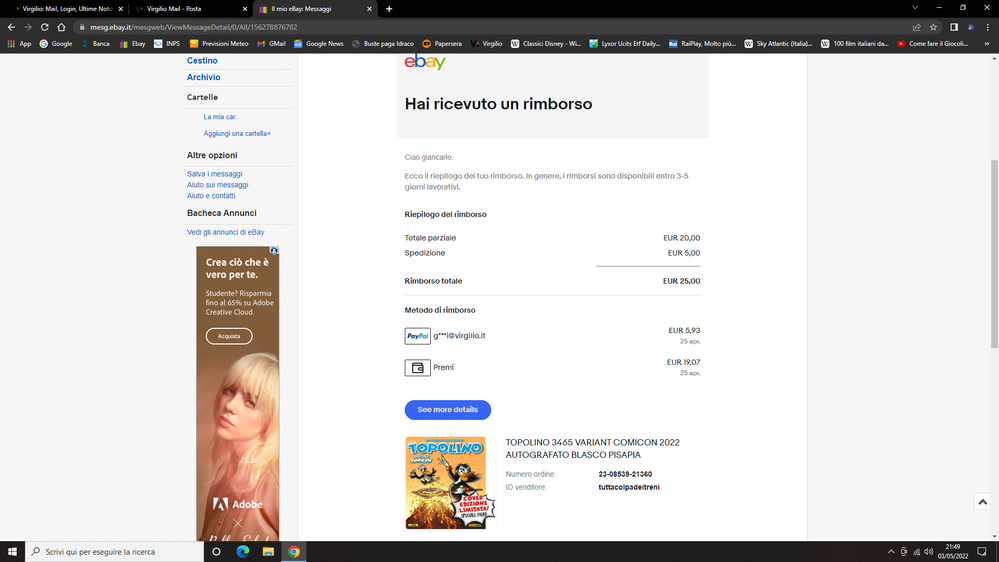Screen dimensions: 999x562
Task: Open the App bookmarks shortcut
Action: (x=19, y=44)
